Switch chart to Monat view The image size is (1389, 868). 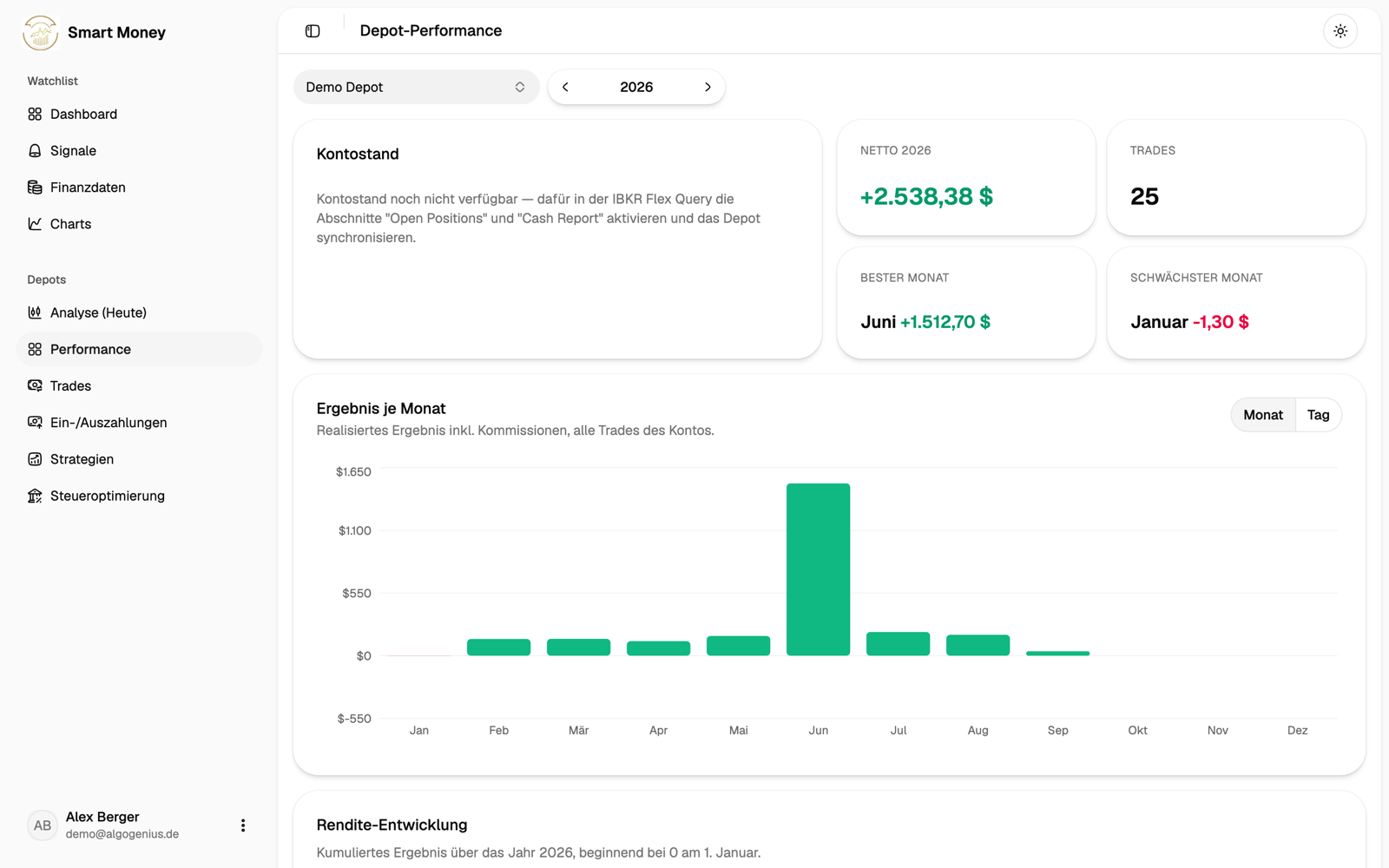click(1263, 415)
